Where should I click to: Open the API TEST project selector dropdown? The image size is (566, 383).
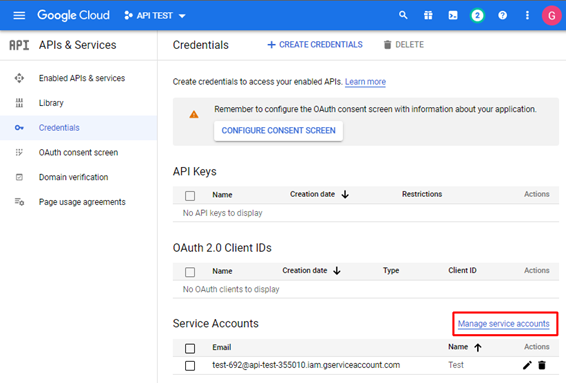coord(155,16)
